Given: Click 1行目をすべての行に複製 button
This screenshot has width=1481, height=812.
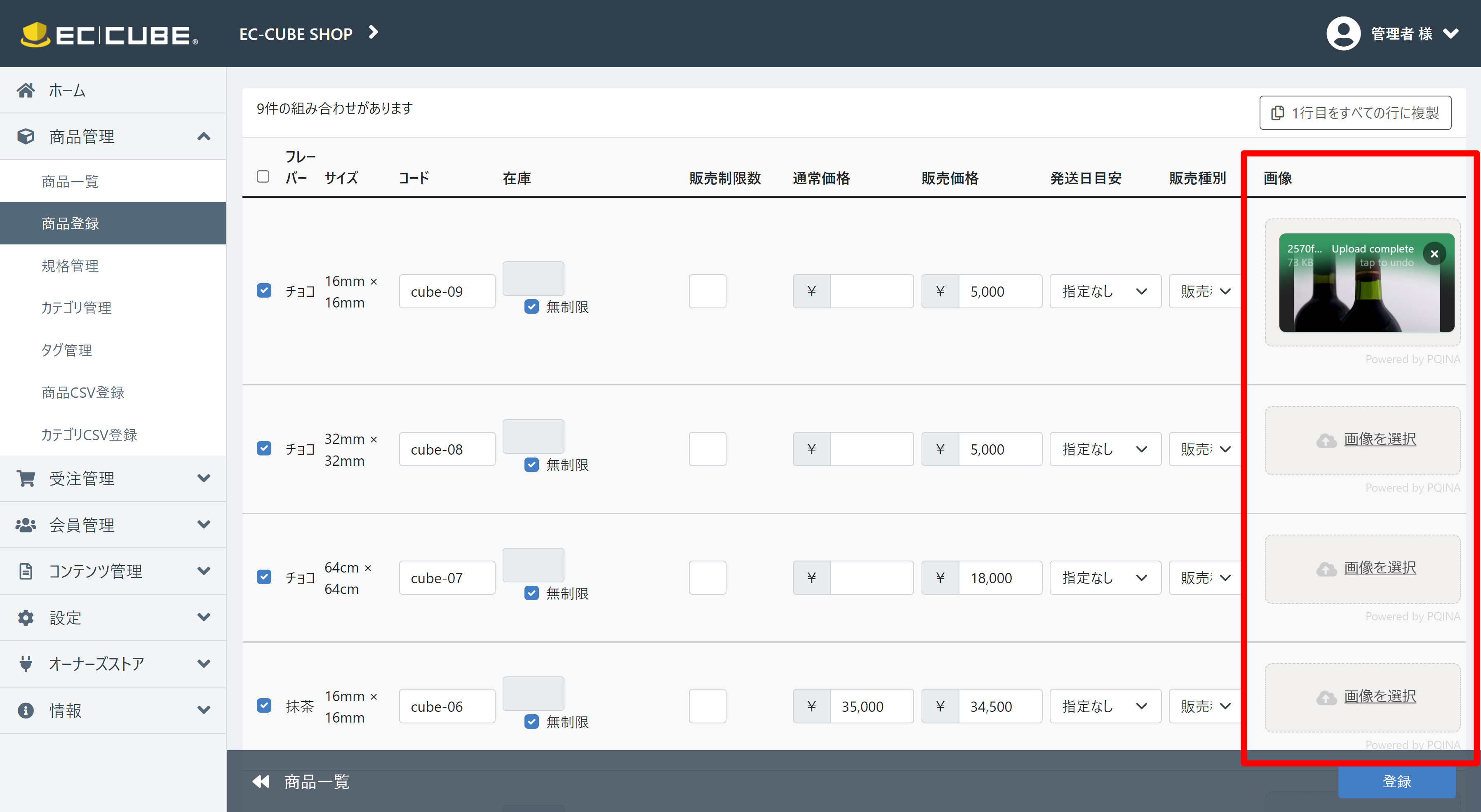Looking at the screenshot, I should pyautogui.click(x=1355, y=113).
